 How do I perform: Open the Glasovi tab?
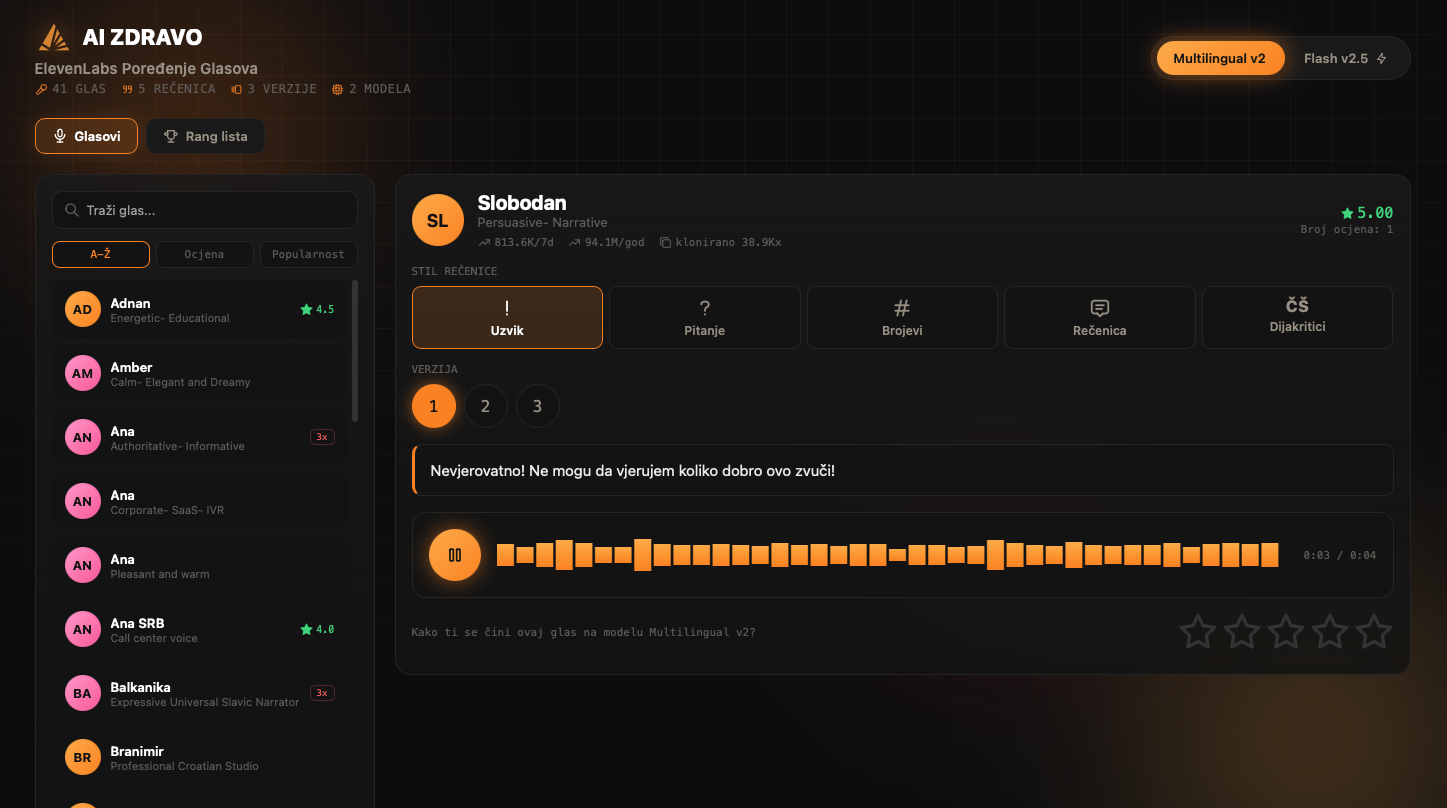click(x=87, y=136)
